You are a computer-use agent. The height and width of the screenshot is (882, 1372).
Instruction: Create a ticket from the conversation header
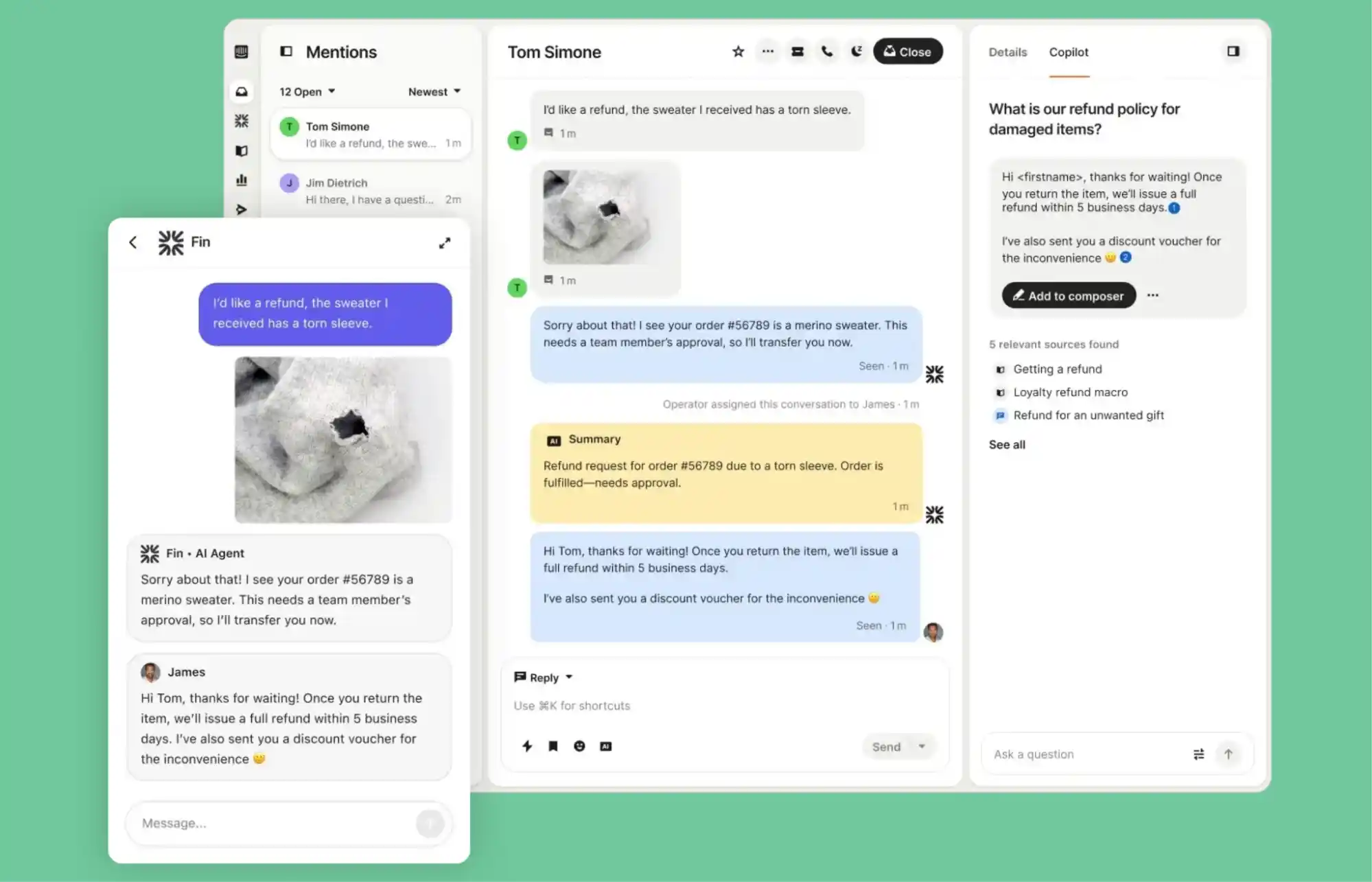(x=797, y=51)
